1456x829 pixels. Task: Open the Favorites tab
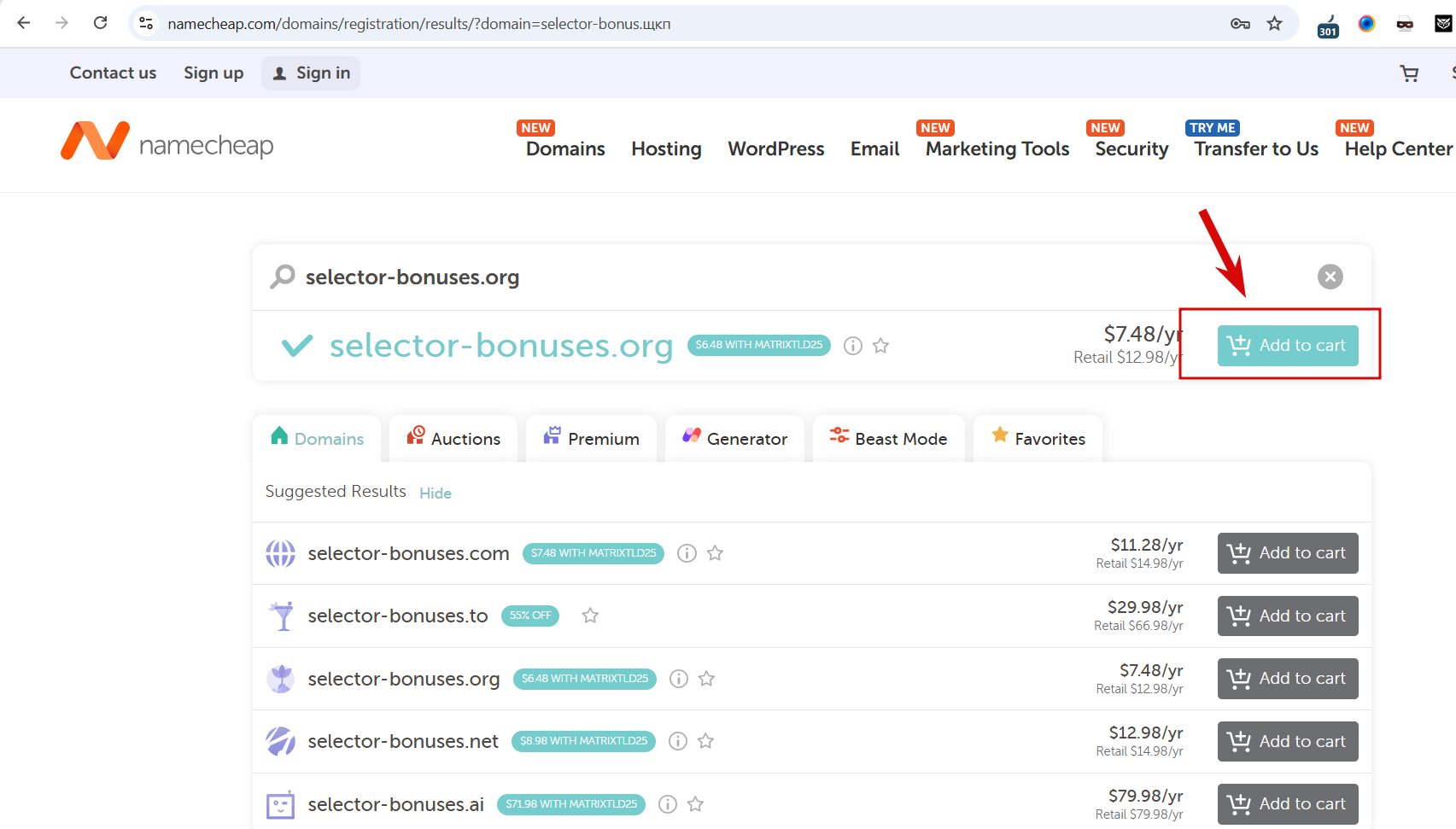[x=1038, y=439]
